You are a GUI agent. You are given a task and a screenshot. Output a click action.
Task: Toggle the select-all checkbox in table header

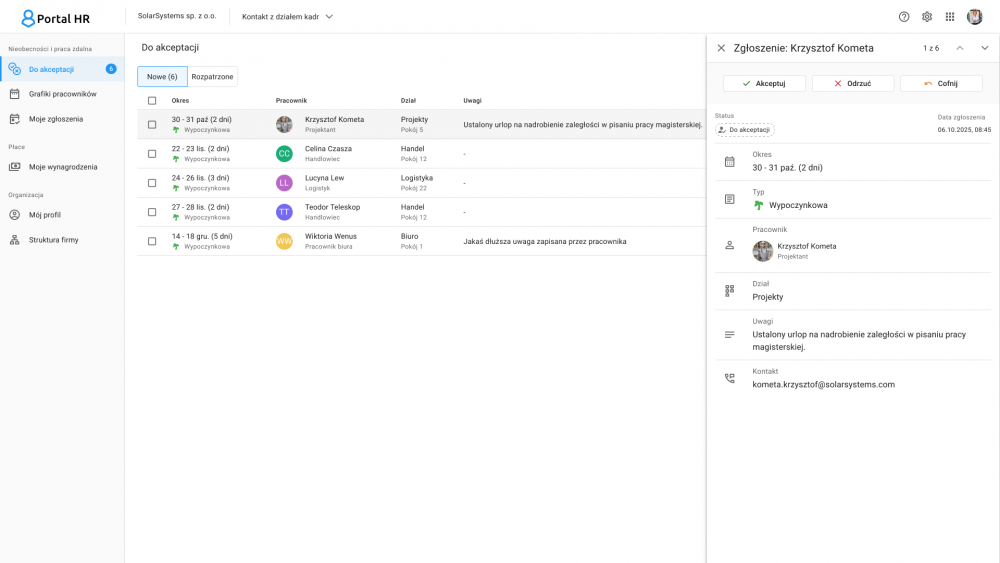152,100
